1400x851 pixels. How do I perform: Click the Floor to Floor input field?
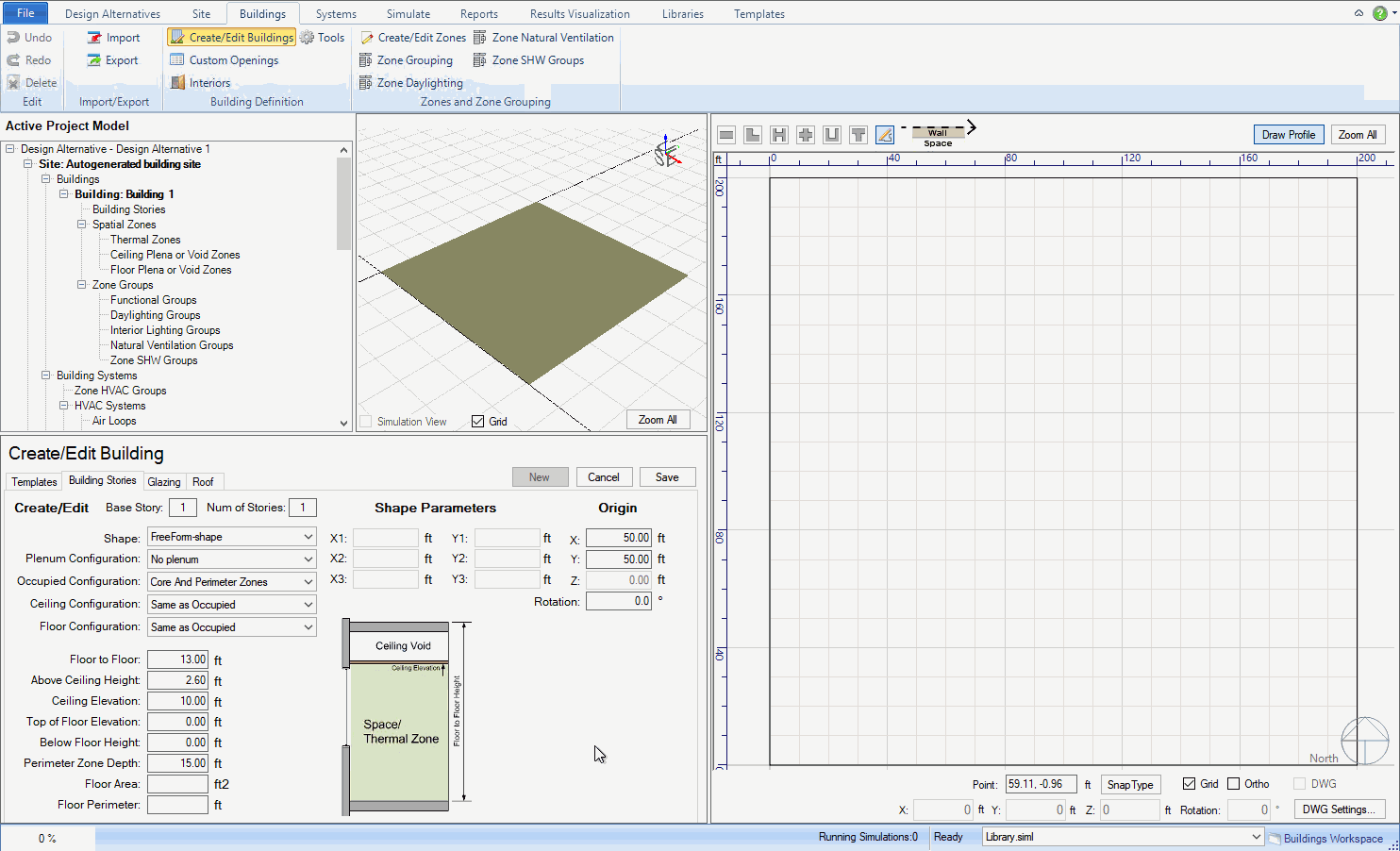177,659
